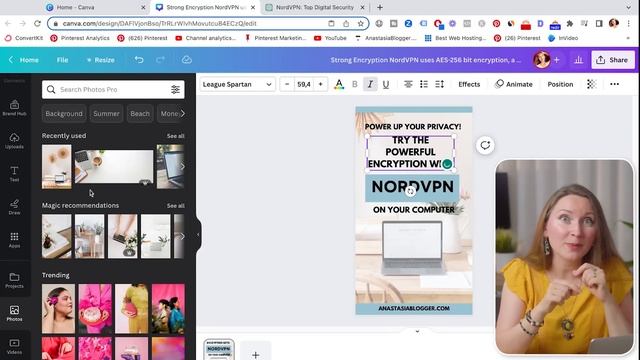640x360 pixels.
Task: Decrease font size with minus button
Action: click(287, 84)
